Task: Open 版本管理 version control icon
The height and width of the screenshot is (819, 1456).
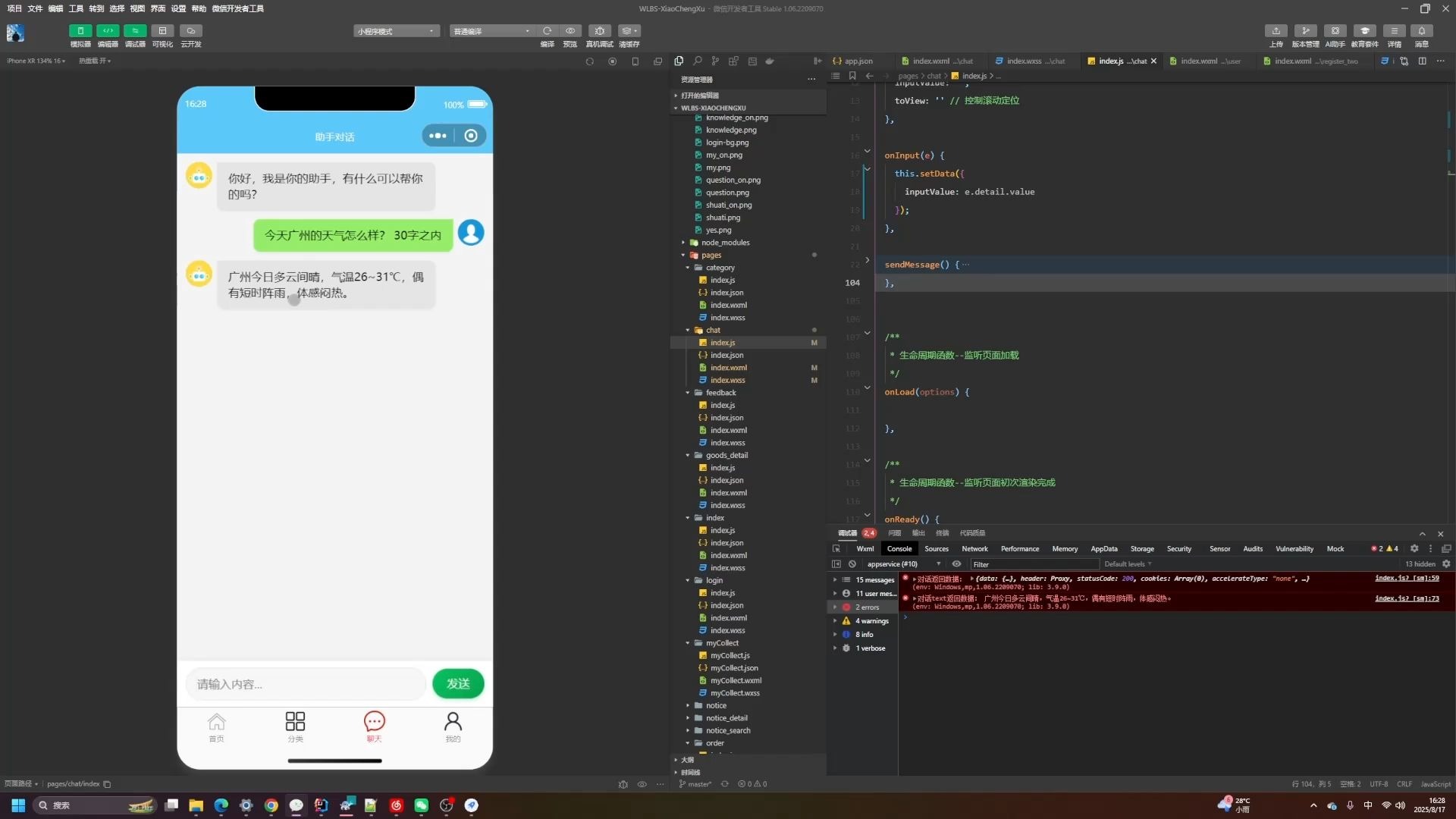Action: (1306, 31)
